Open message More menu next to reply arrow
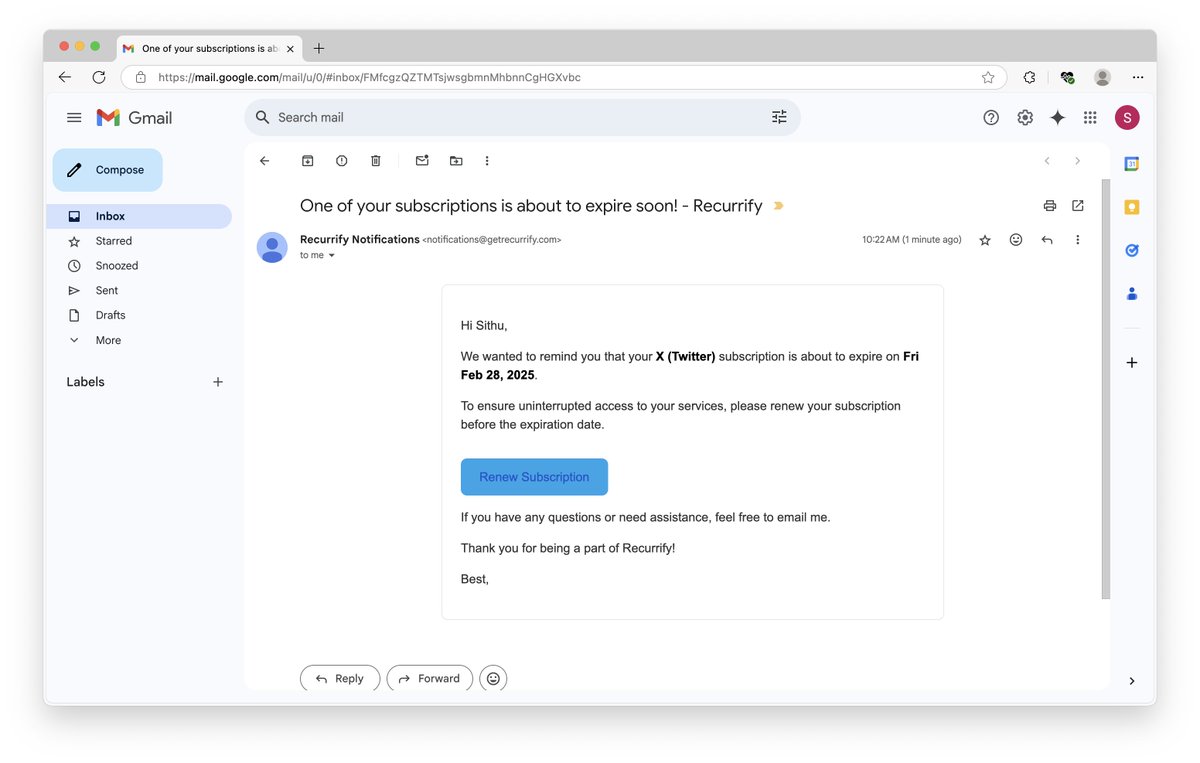This screenshot has height=763, width=1200. tap(1077, 240)
